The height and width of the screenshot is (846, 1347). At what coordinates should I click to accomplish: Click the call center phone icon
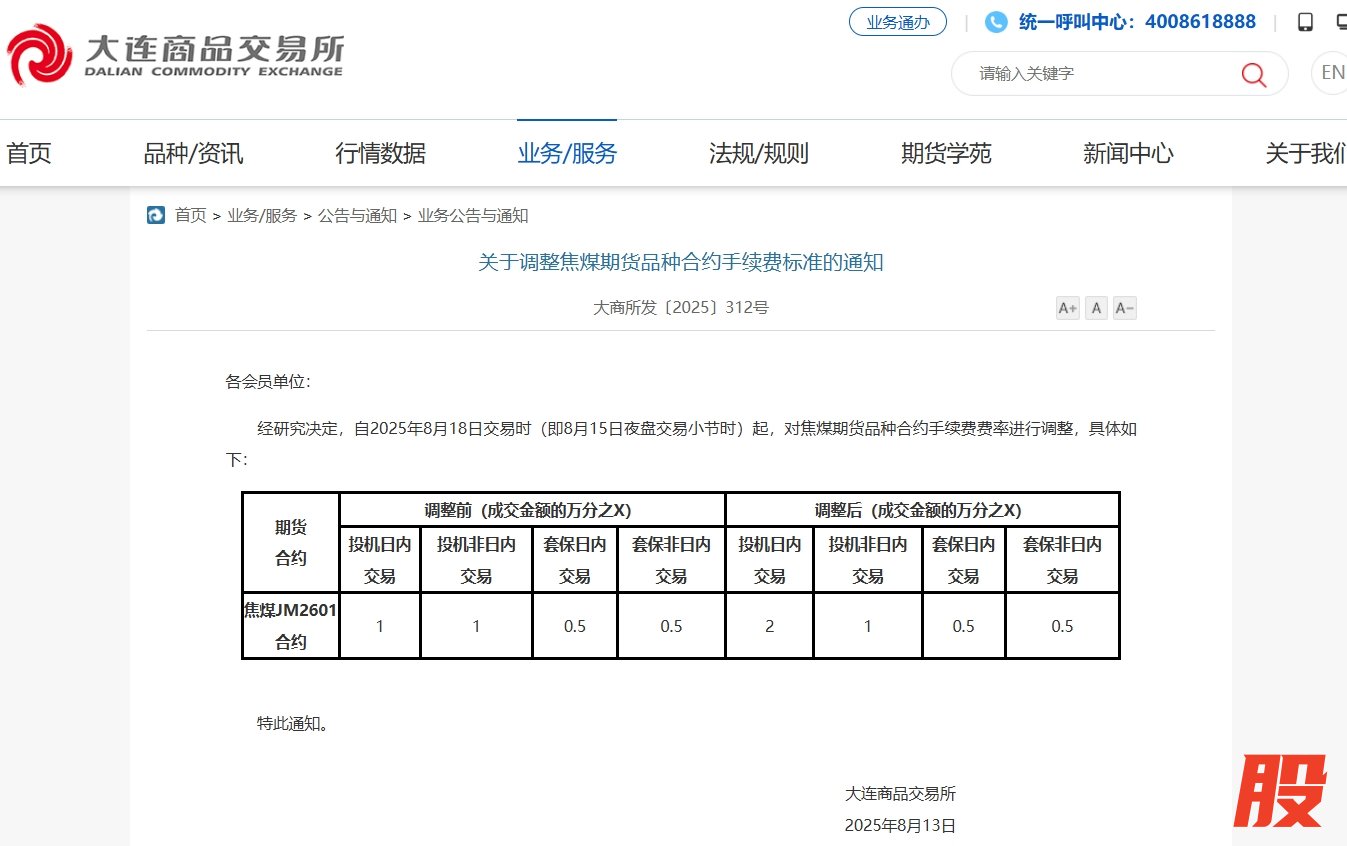[996, 22]
